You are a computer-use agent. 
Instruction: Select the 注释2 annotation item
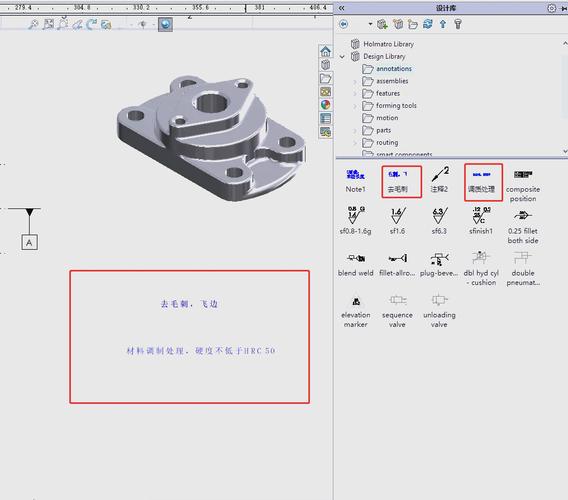[439, 181]
